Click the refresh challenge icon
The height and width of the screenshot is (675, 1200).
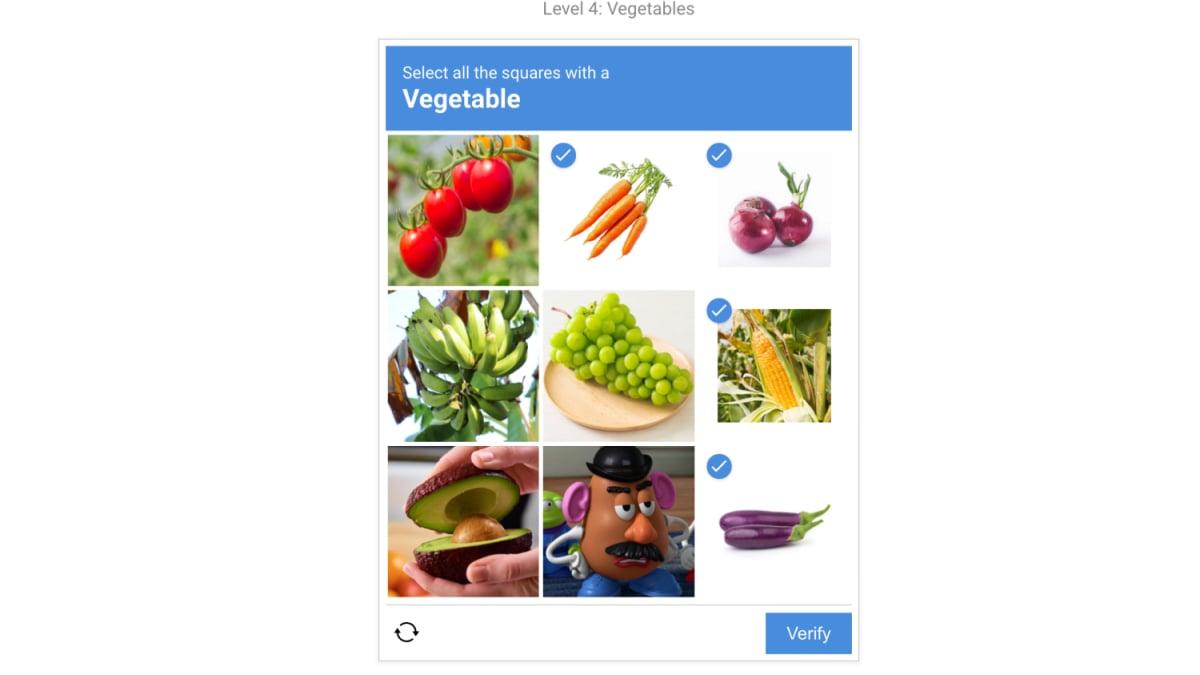point(406,632)
